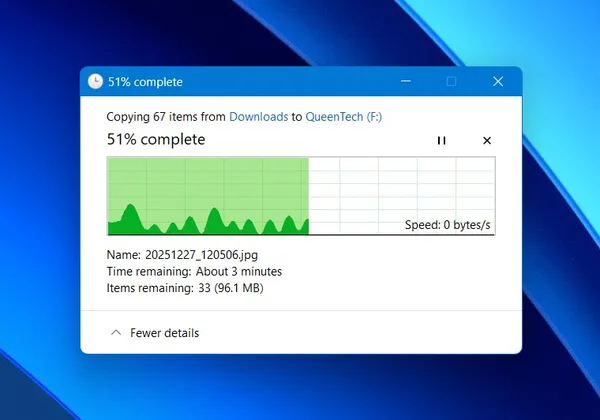The image size is (600, 420).
Task: Click the title bar text 51% complete
Action: 145,82
